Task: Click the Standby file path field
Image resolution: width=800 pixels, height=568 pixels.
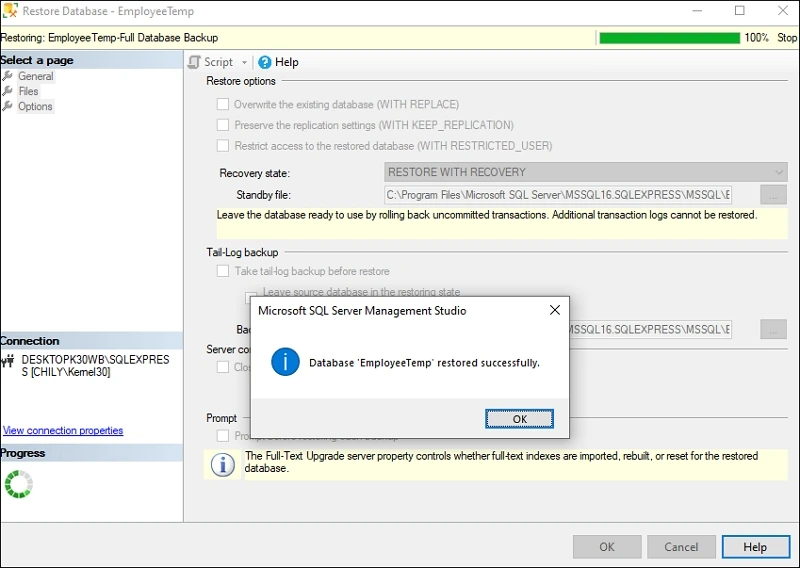Action: [x=558, y=194]
